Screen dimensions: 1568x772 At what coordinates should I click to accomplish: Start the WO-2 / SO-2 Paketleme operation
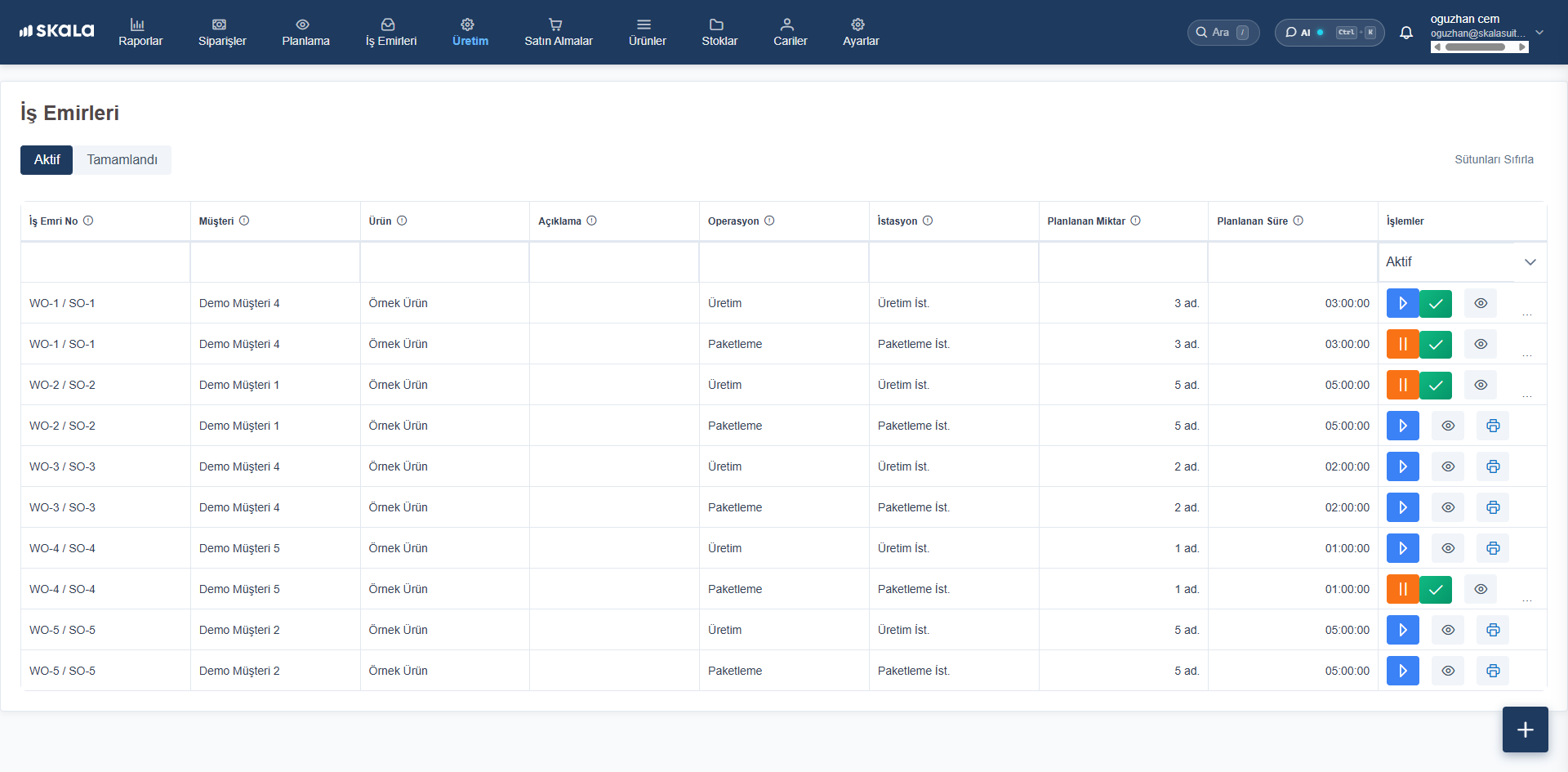(1402, 426)
